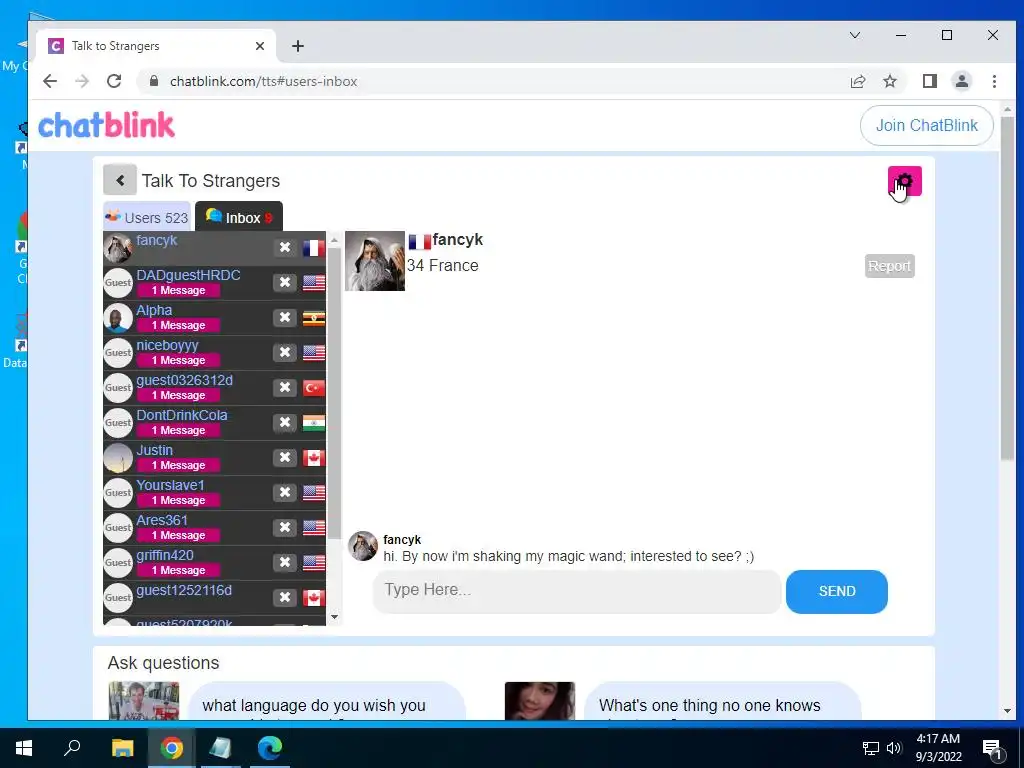Image resolution: width=1024 pixels, height=768 pixels.
Task: Open taskbar search magnifier
Action: (x=72, y=748)
